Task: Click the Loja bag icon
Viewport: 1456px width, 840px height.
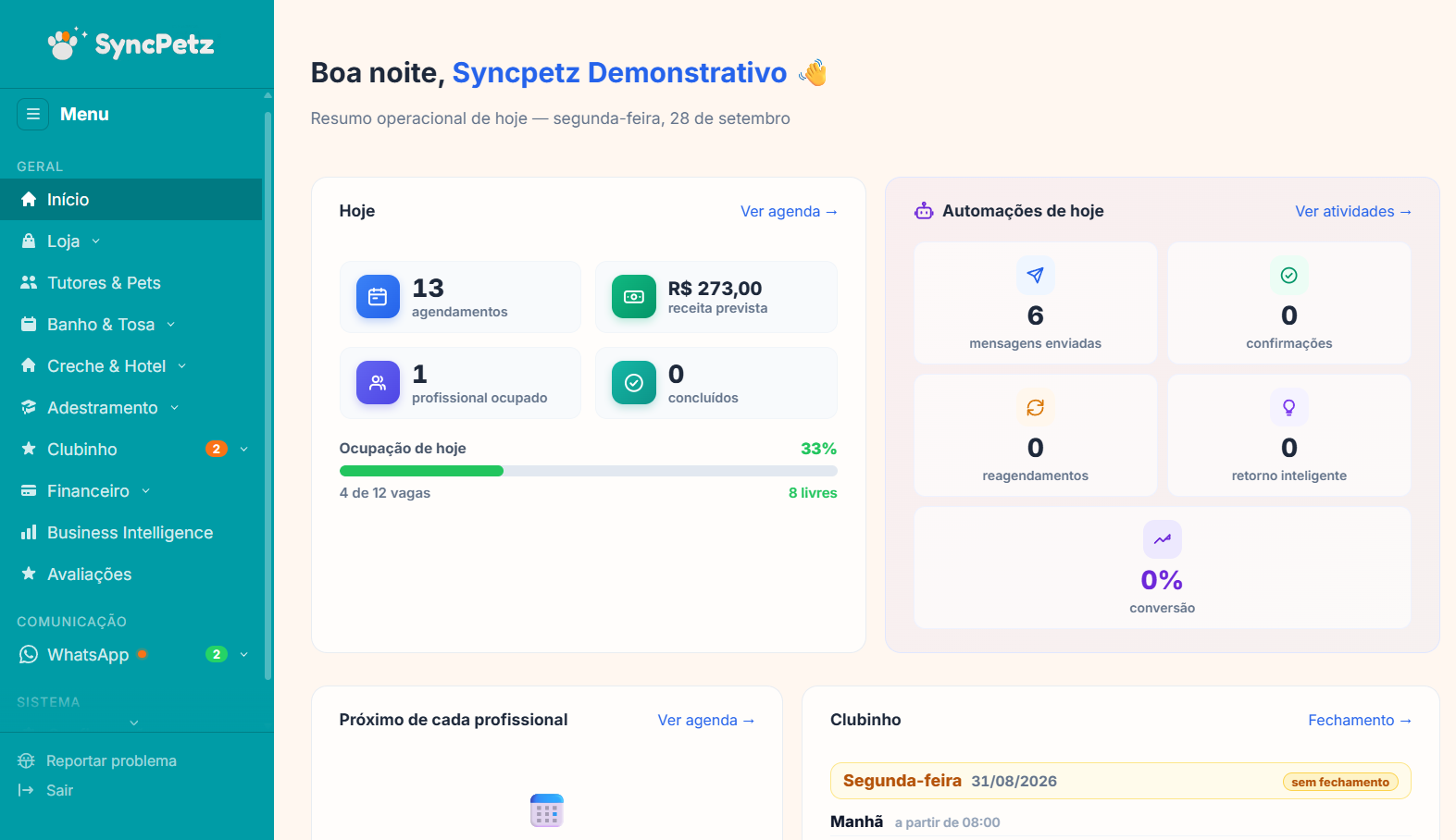Action: pos(29,241)
